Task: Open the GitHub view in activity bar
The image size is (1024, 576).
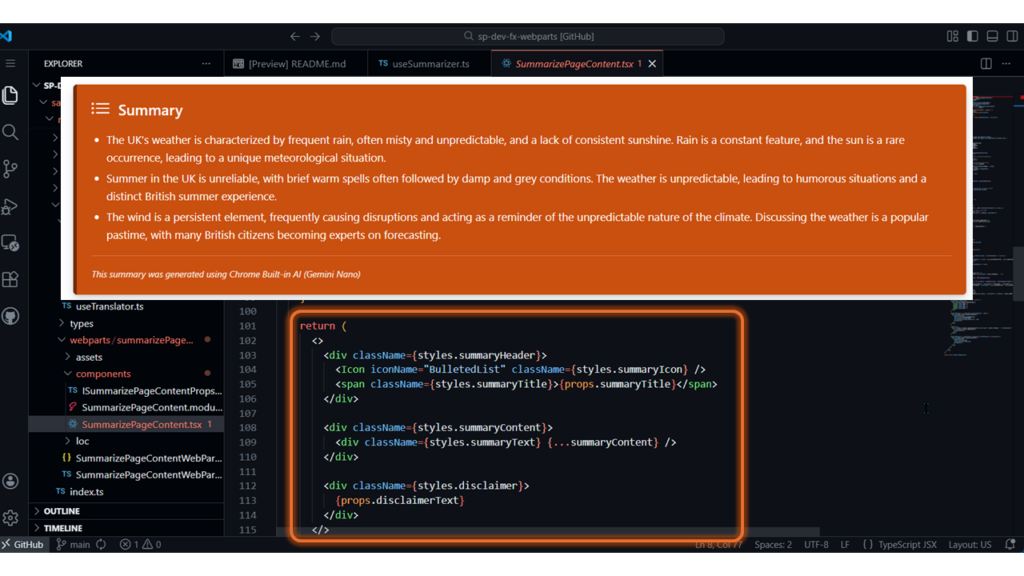Action: [11, 317]
